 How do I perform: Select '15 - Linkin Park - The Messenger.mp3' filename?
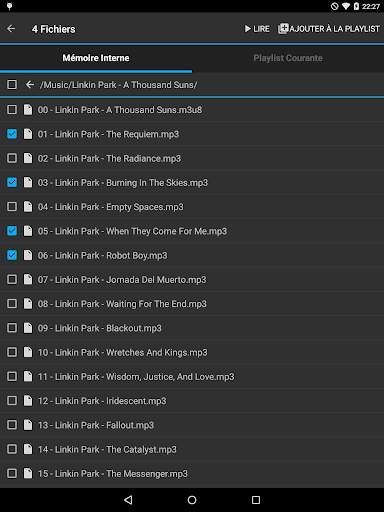(x=113, y=474)
